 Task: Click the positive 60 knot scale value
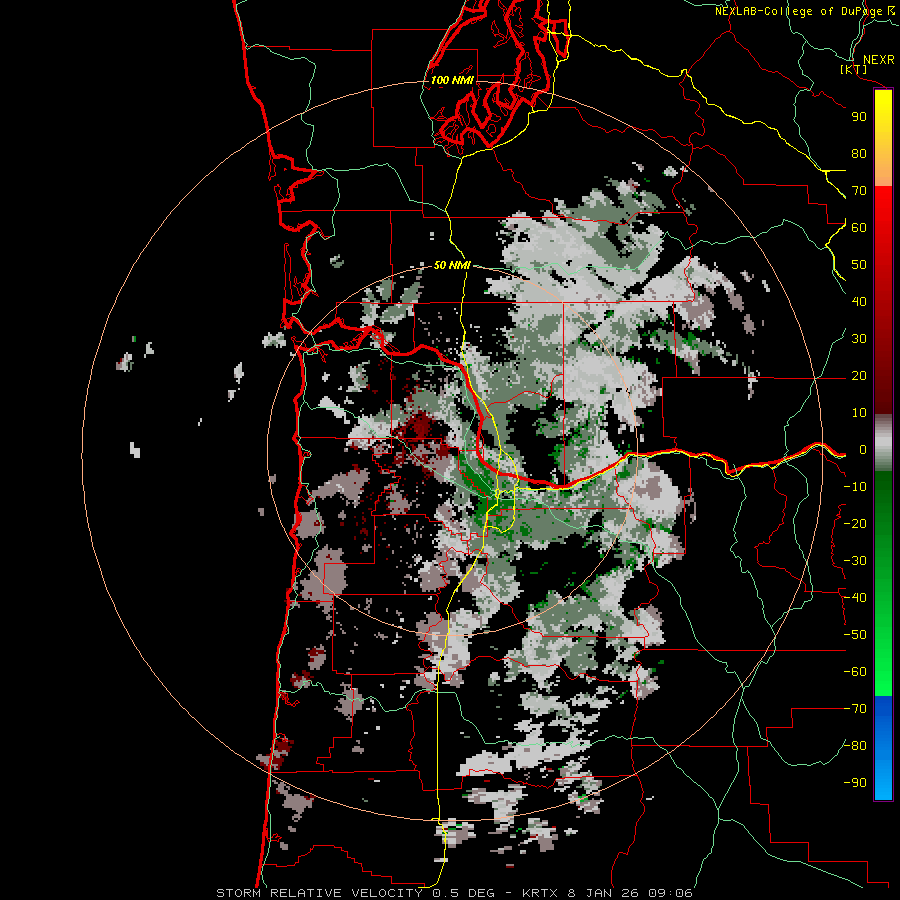pos(859,227)
